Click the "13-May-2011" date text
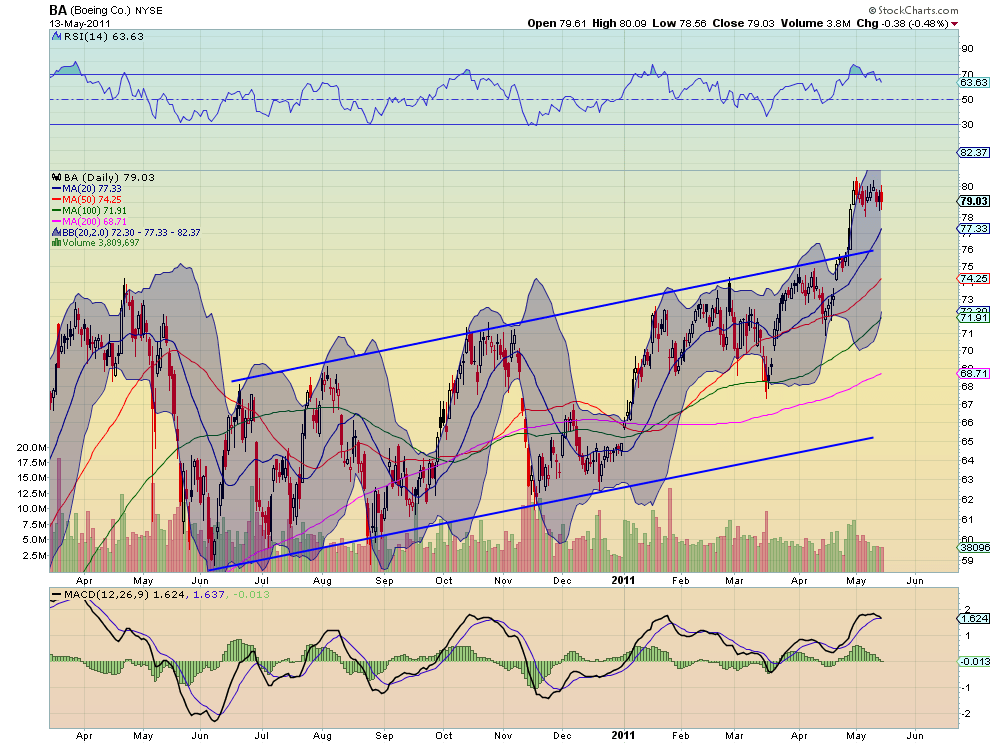The width and height of the screenshot is (990, 744). tap(80, 23)
